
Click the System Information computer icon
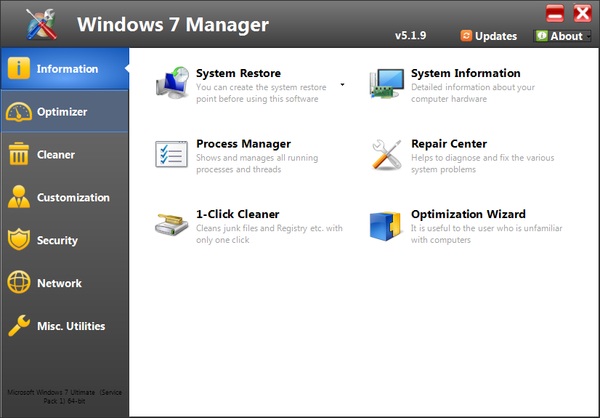[386, 84]
